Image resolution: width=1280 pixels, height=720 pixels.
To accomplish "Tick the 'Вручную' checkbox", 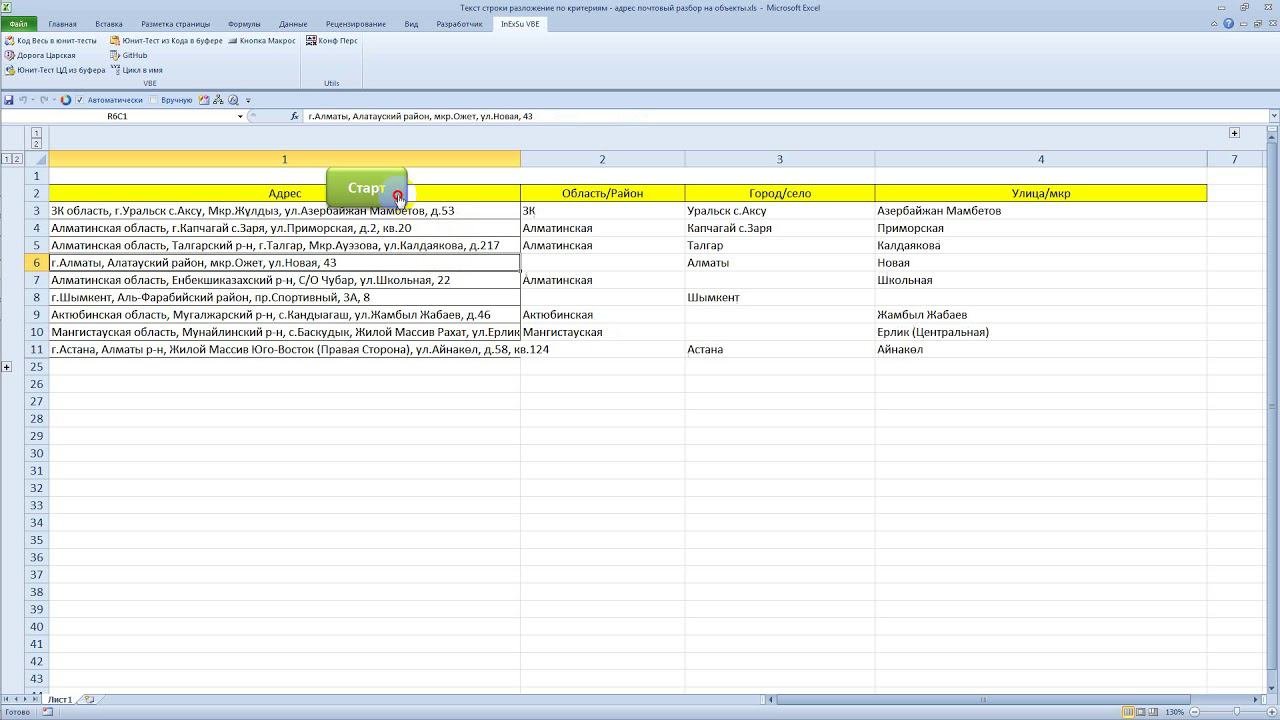I will coord(154,100).
